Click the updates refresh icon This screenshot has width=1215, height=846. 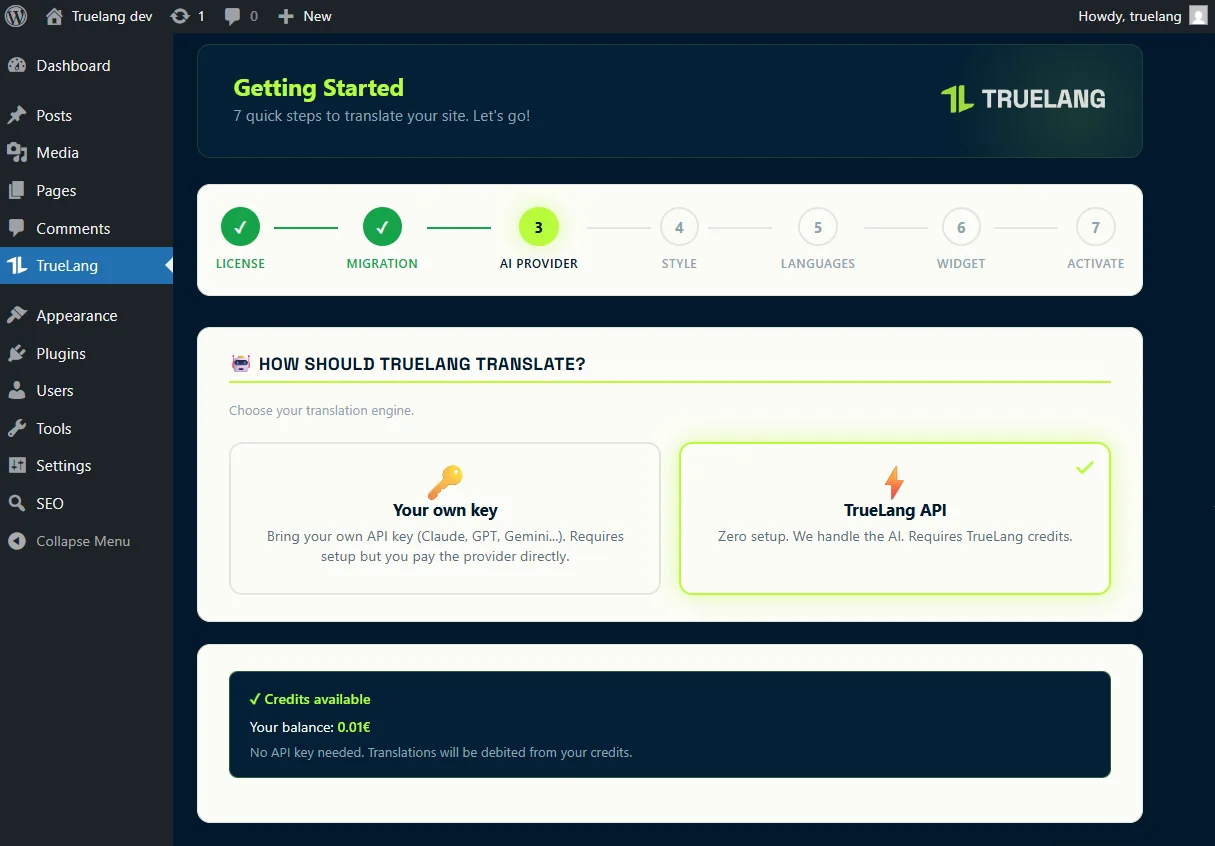click(180, 16)
